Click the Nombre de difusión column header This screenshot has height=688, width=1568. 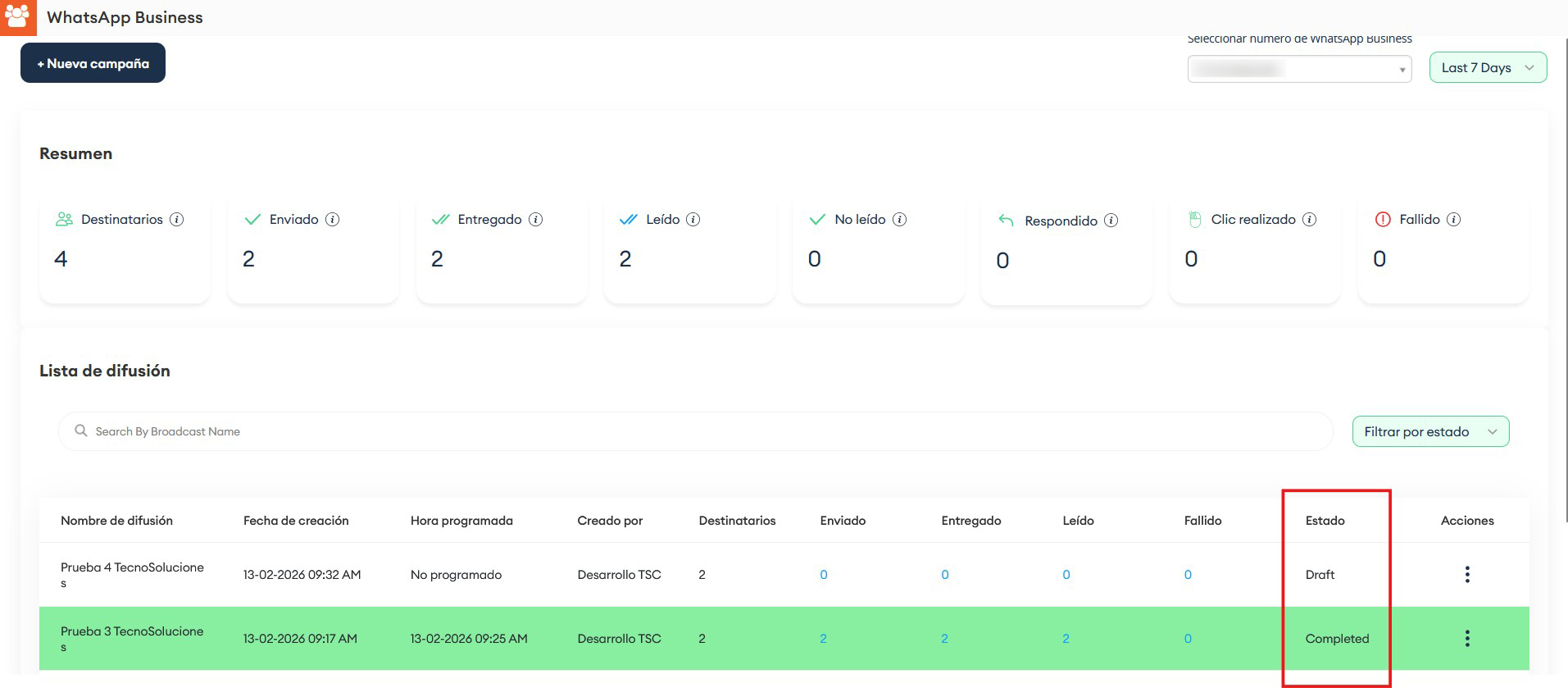116,521
